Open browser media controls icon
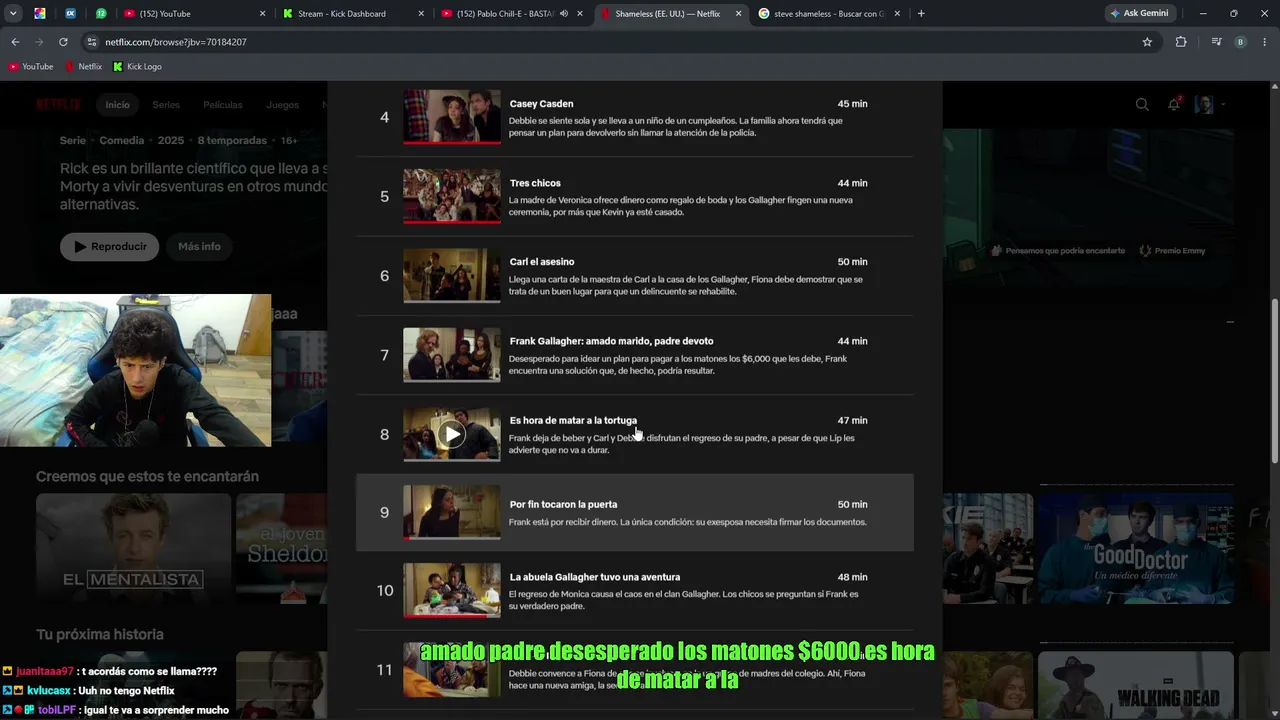1280x720 pixels. (1216, 42)
